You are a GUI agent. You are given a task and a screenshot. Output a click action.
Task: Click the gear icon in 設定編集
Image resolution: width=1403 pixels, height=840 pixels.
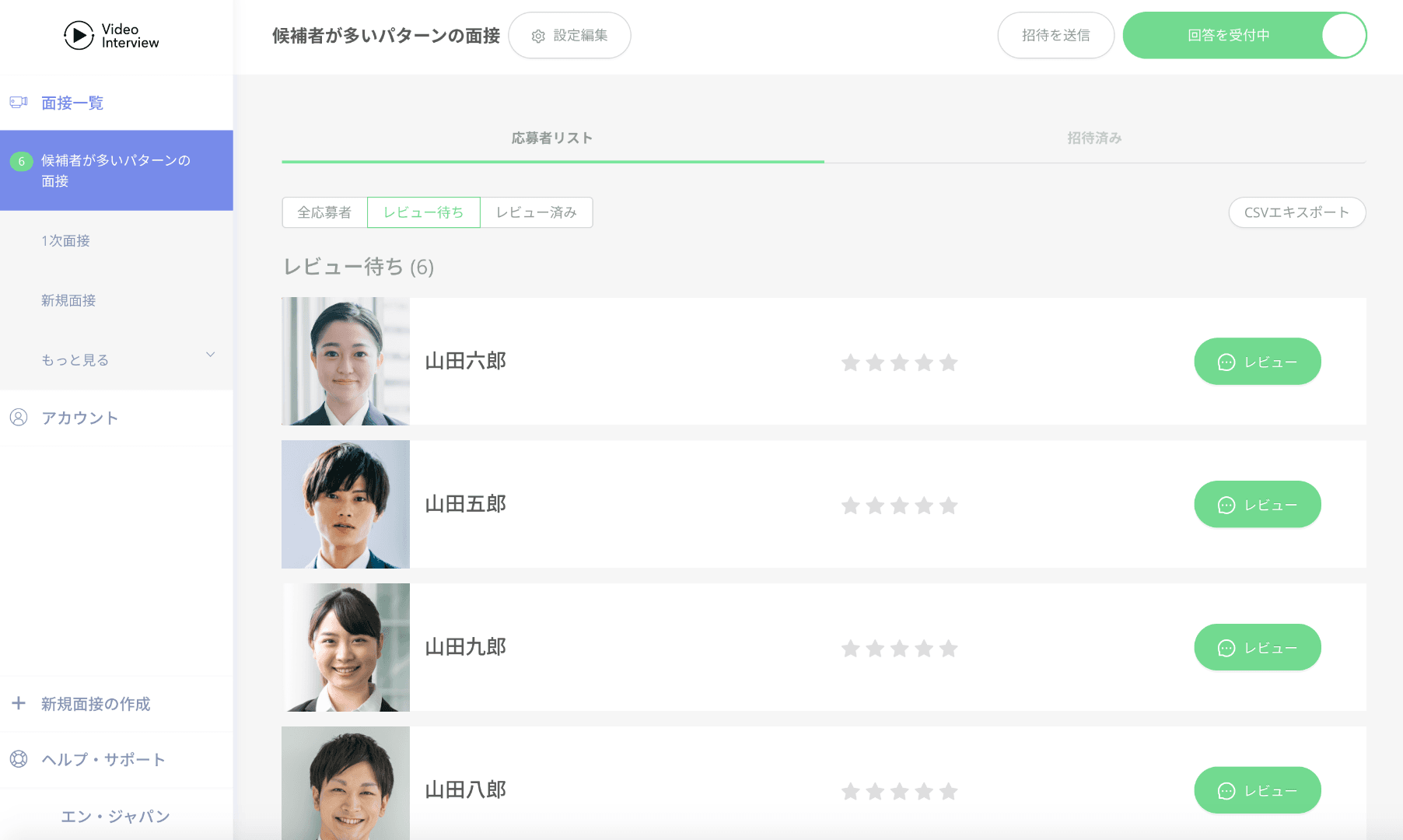coord(538,37)
